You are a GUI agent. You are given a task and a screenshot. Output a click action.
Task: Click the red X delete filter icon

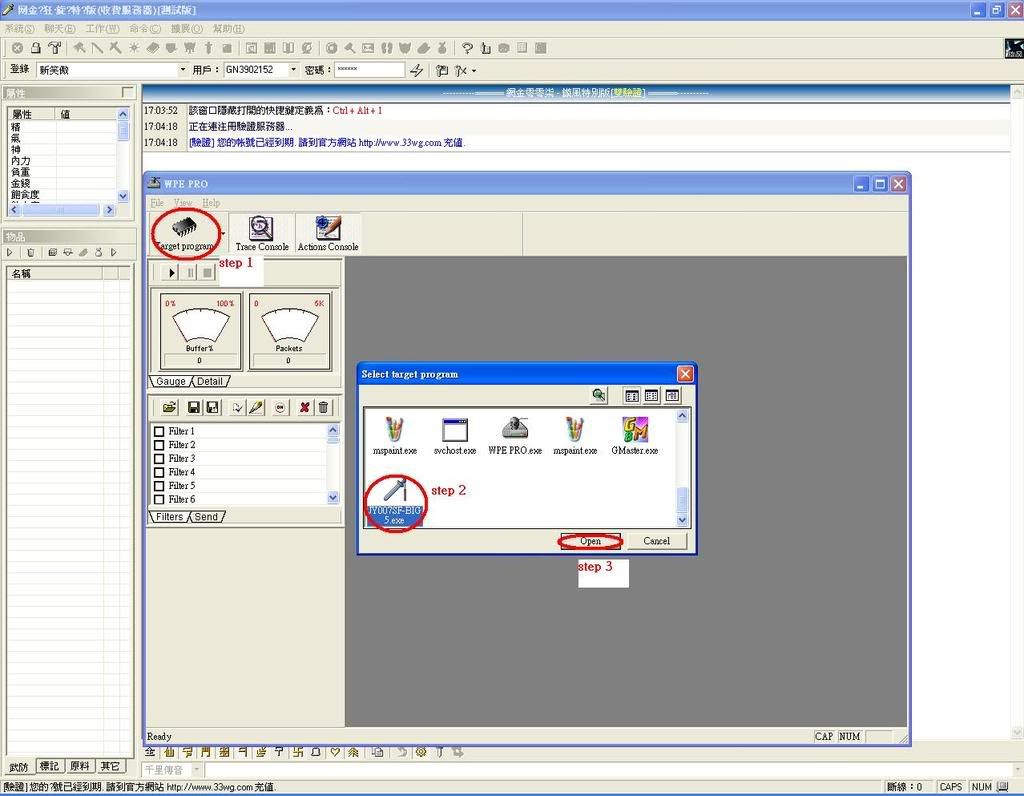[x=305, y=407]
